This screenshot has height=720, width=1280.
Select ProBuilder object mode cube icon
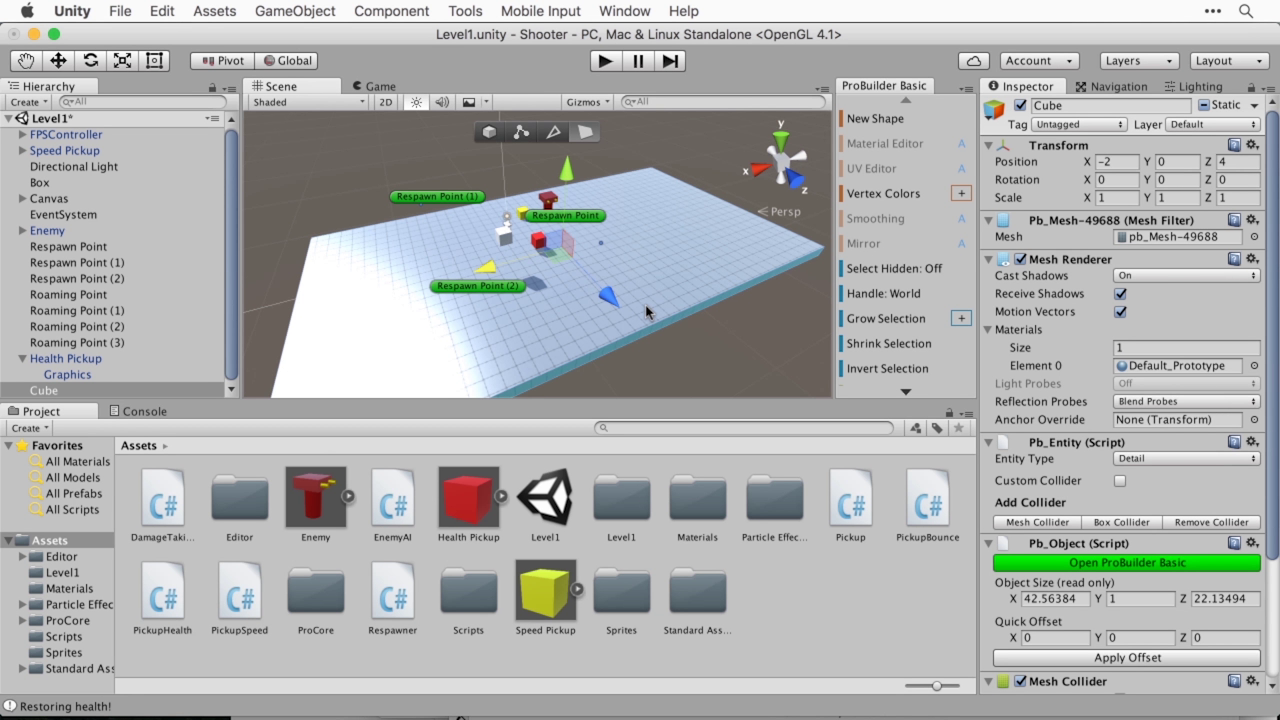pyautogui.click(x=489, y=132)
